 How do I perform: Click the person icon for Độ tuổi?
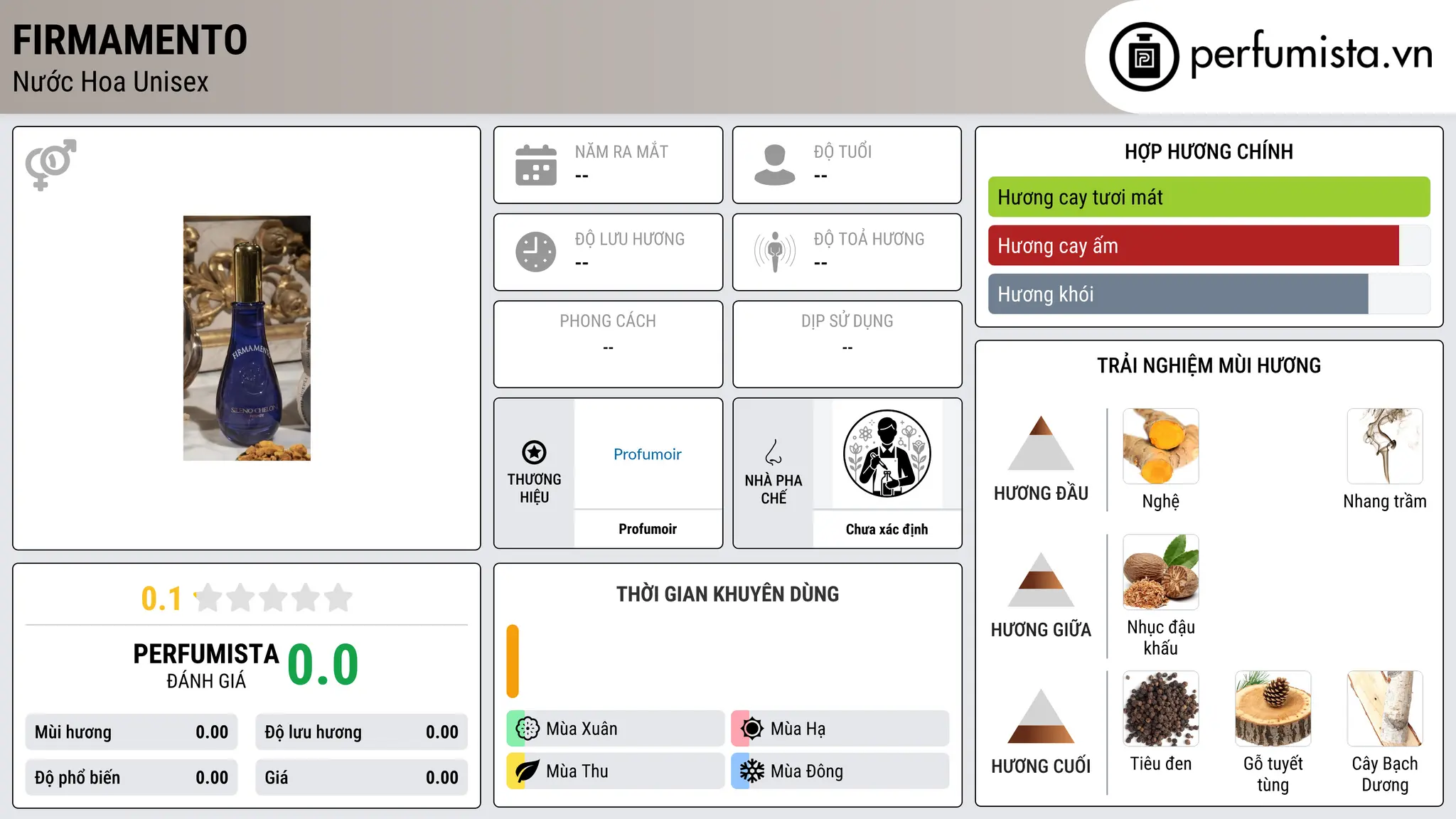click(775, 165)
